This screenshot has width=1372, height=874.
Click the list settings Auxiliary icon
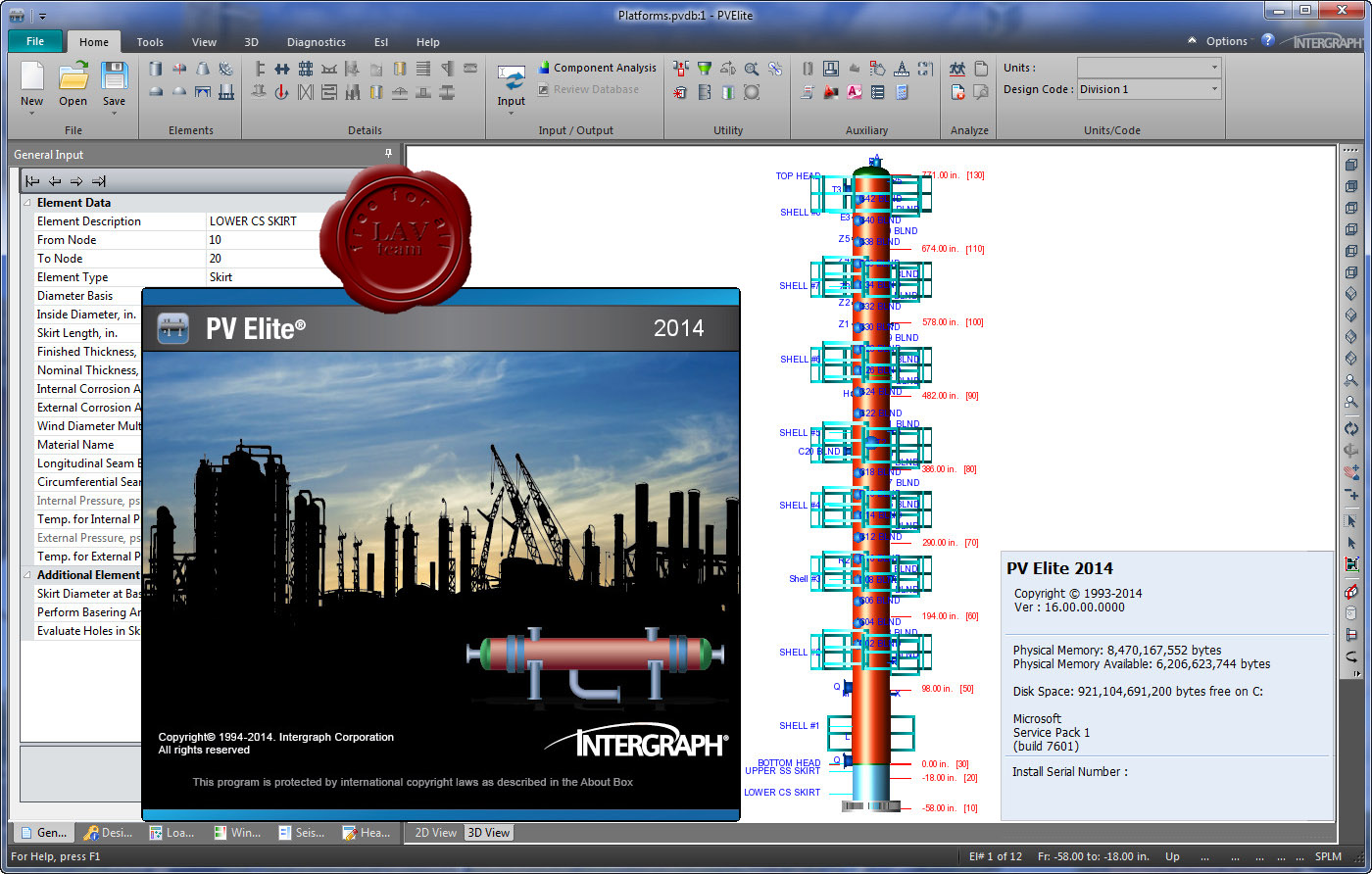[x=877, y=92]
